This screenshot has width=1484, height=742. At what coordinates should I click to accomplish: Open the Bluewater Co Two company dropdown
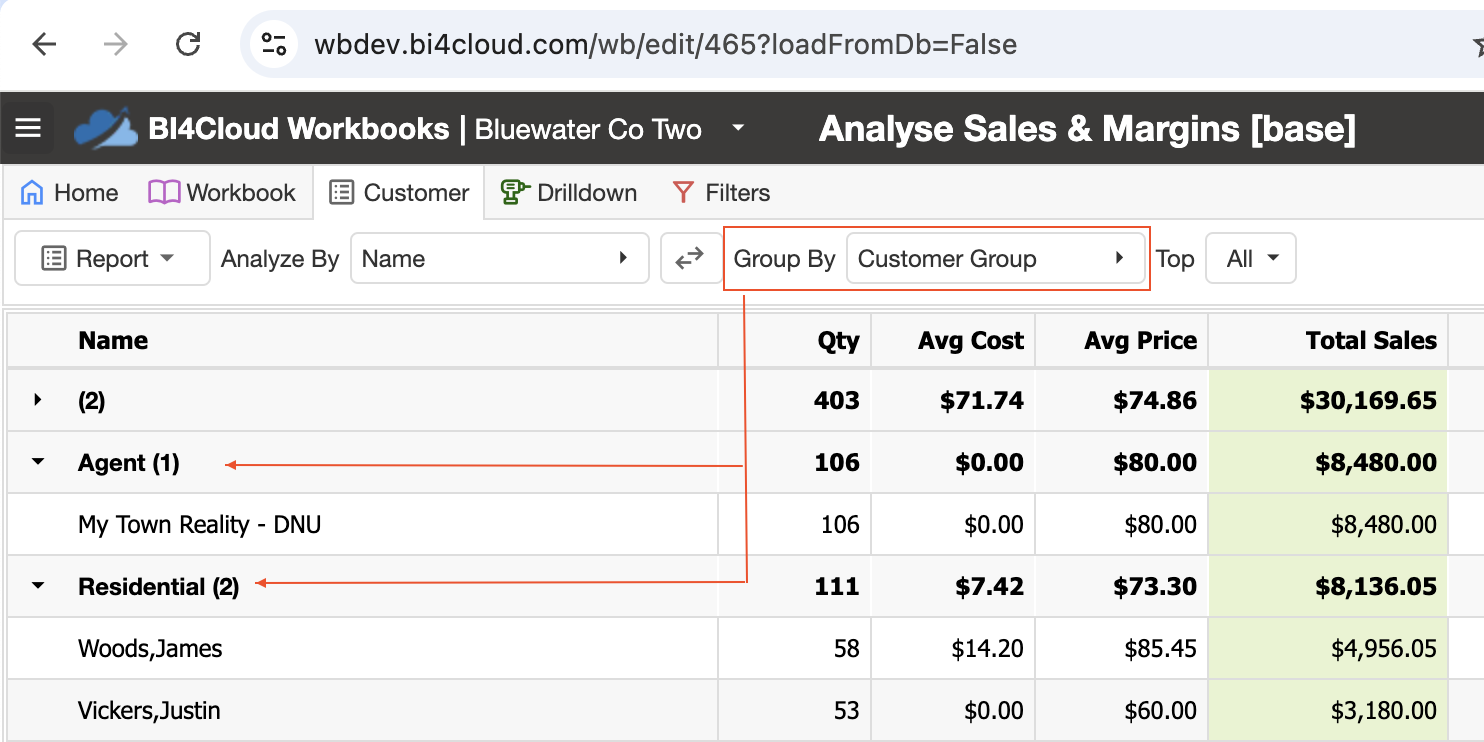tap(738, 128)
